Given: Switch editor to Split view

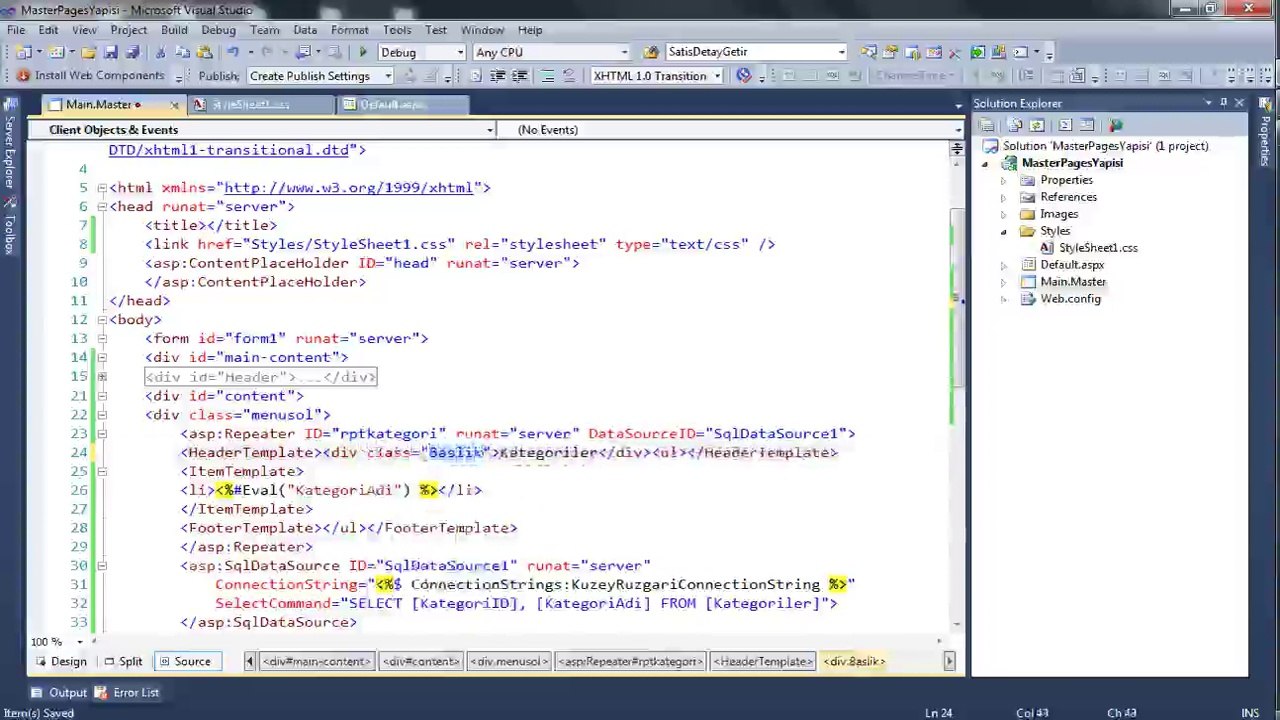Looking at the screenshot, I should coord(122,661).
